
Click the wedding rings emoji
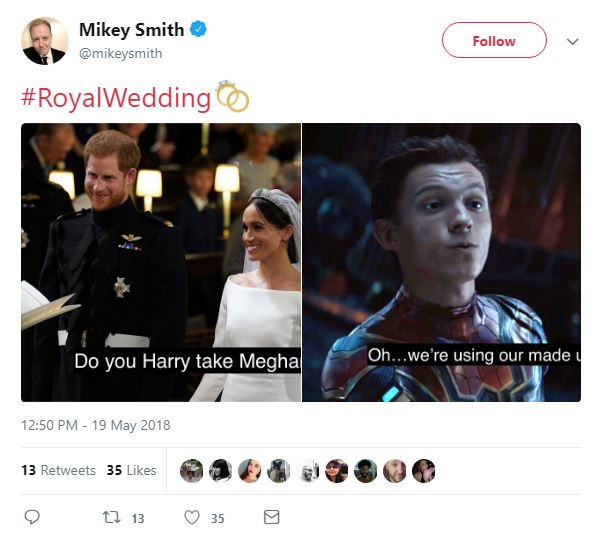(x=232, y=98)
